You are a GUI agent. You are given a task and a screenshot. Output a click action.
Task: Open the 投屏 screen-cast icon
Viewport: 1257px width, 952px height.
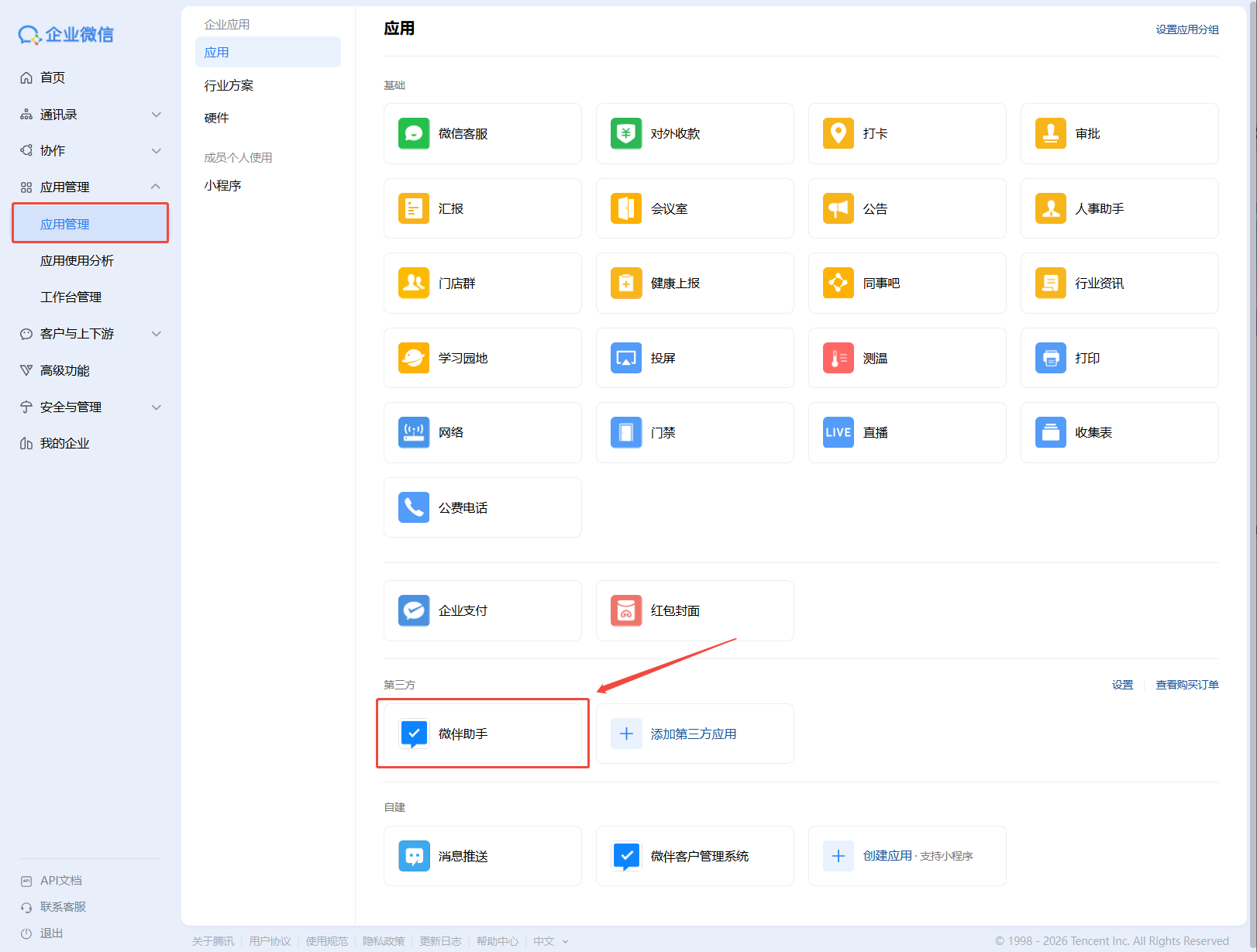626,358
